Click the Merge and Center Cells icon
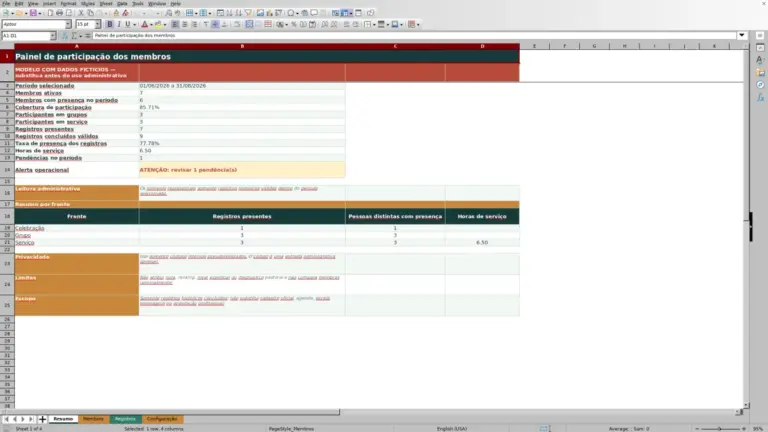Viewport: 768px width, 432px height. point(249,24)
